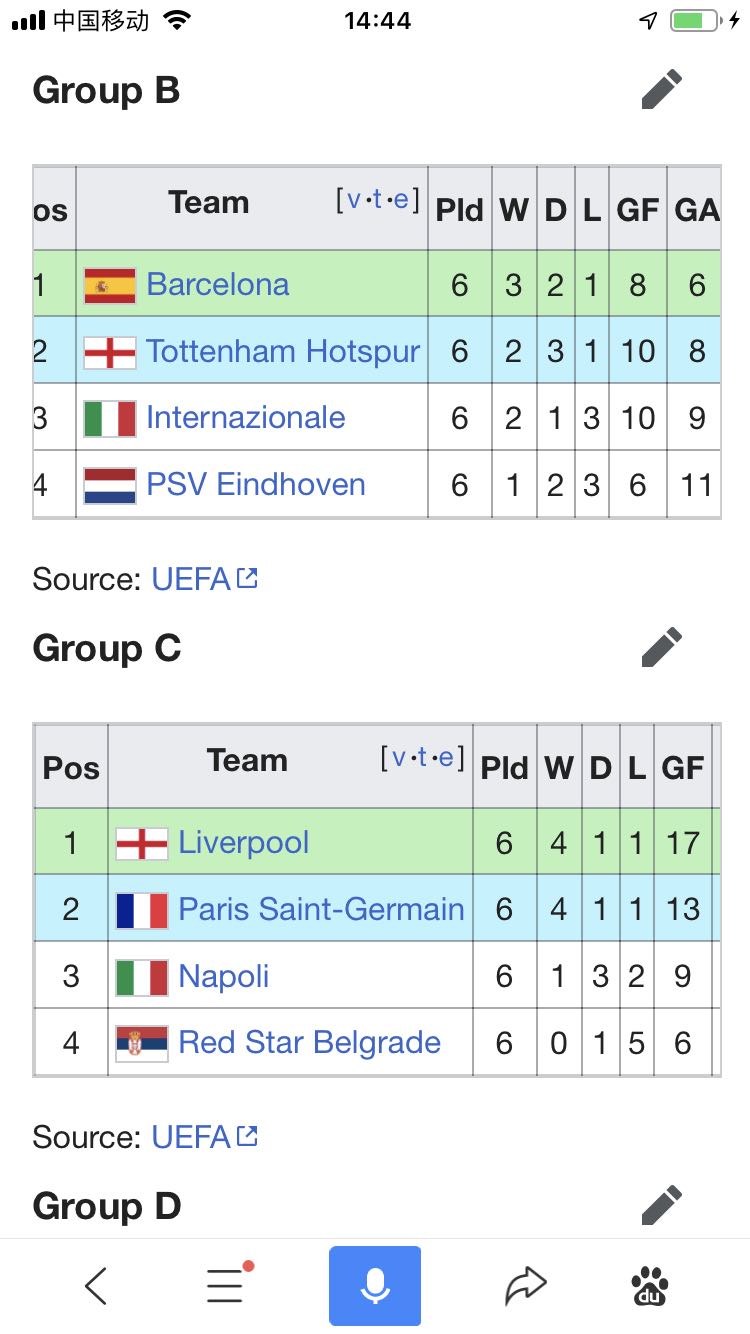
Task: Tap the blue microphone voice search button
Action: click(375, 1285)
